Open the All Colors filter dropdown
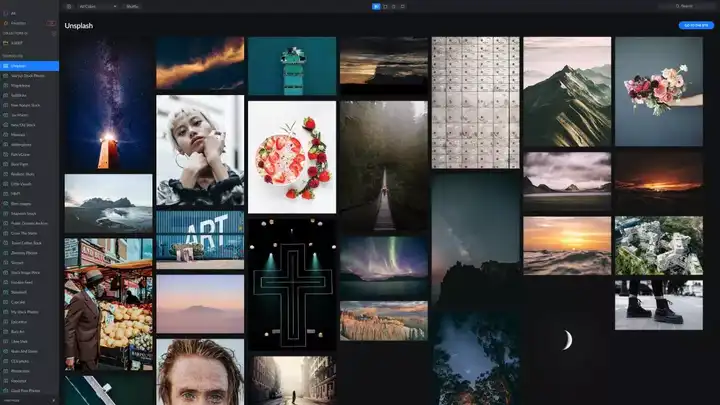The height and width of the screenshot is (405, 720). click(x=98, y=6)
